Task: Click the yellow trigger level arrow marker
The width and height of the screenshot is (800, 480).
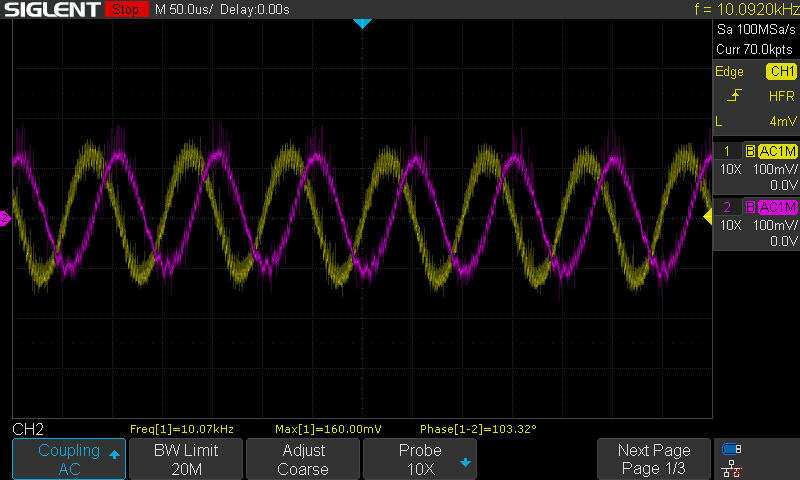Action: [x=708, y=217]
